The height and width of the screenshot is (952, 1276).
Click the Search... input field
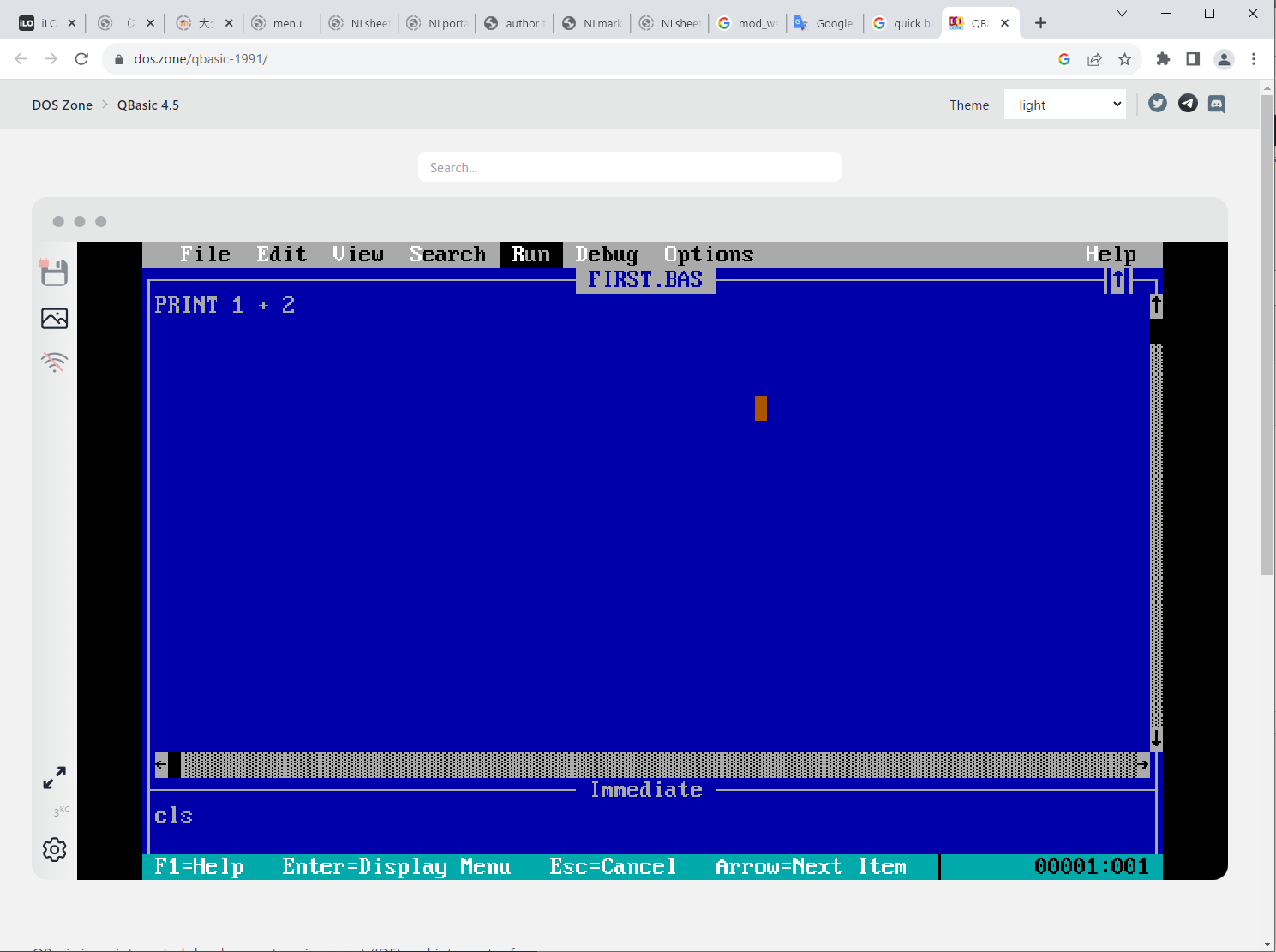[x=630, y=167]
